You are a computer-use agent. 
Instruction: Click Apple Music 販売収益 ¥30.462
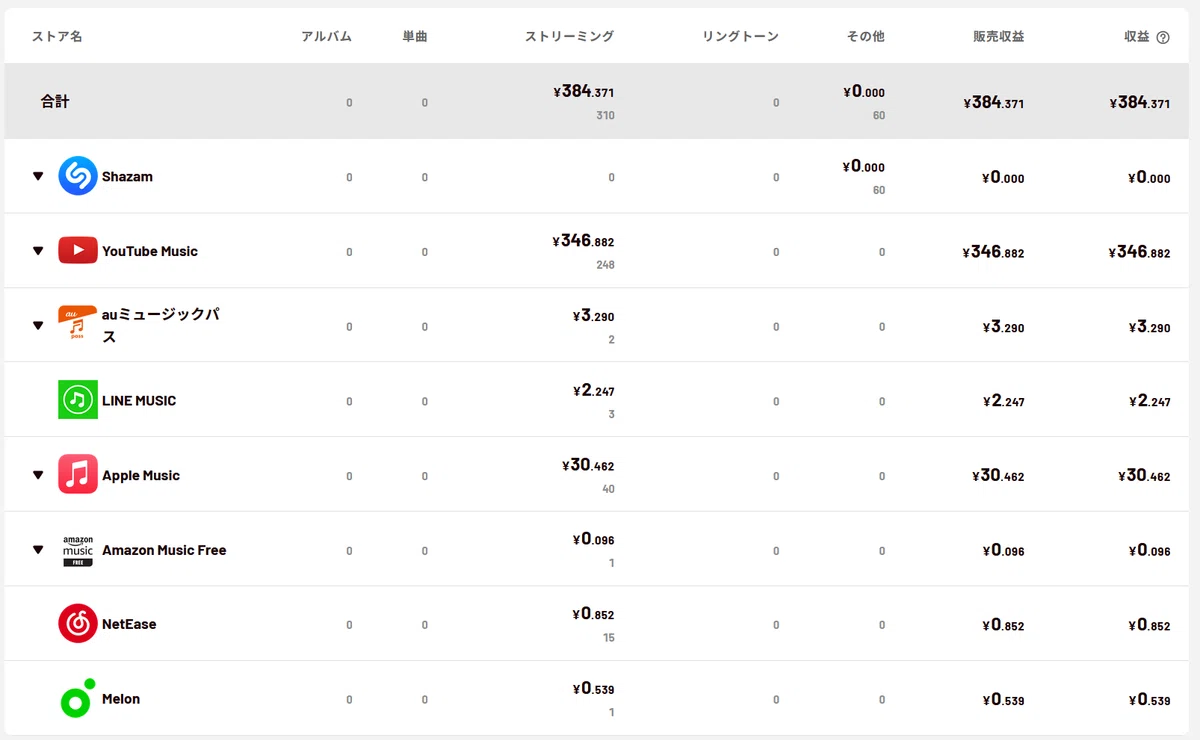click(x=999, y=476)
